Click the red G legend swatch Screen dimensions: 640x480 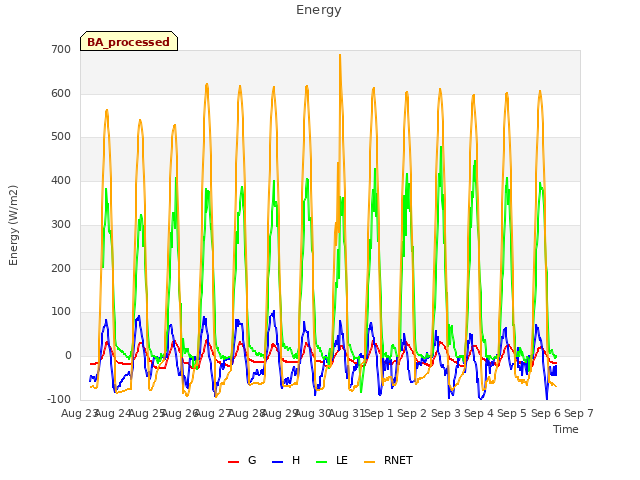coord(233,461)
